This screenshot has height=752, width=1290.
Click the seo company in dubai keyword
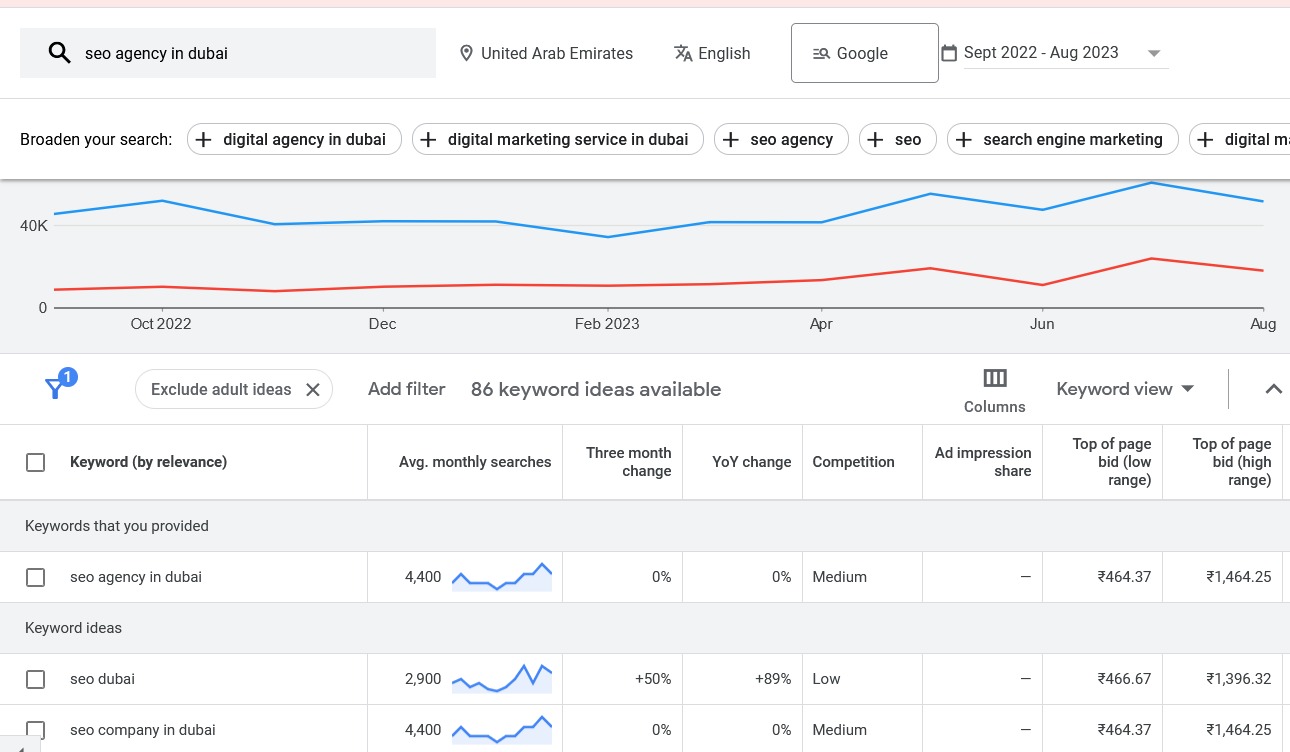[143, 730]
